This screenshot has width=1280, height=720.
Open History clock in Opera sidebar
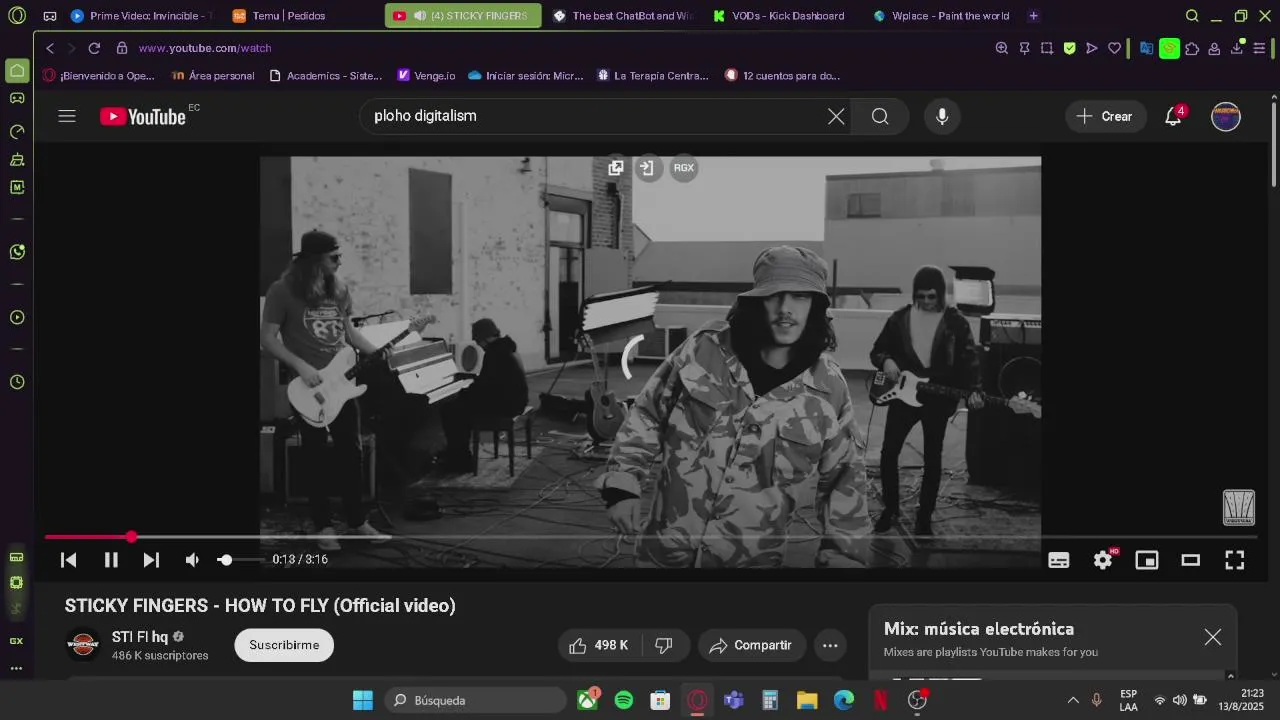17,382
